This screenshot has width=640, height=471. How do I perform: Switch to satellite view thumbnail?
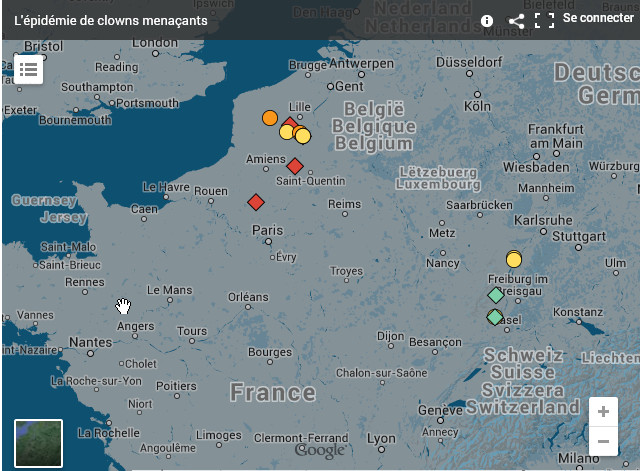(x=39, y=443)
